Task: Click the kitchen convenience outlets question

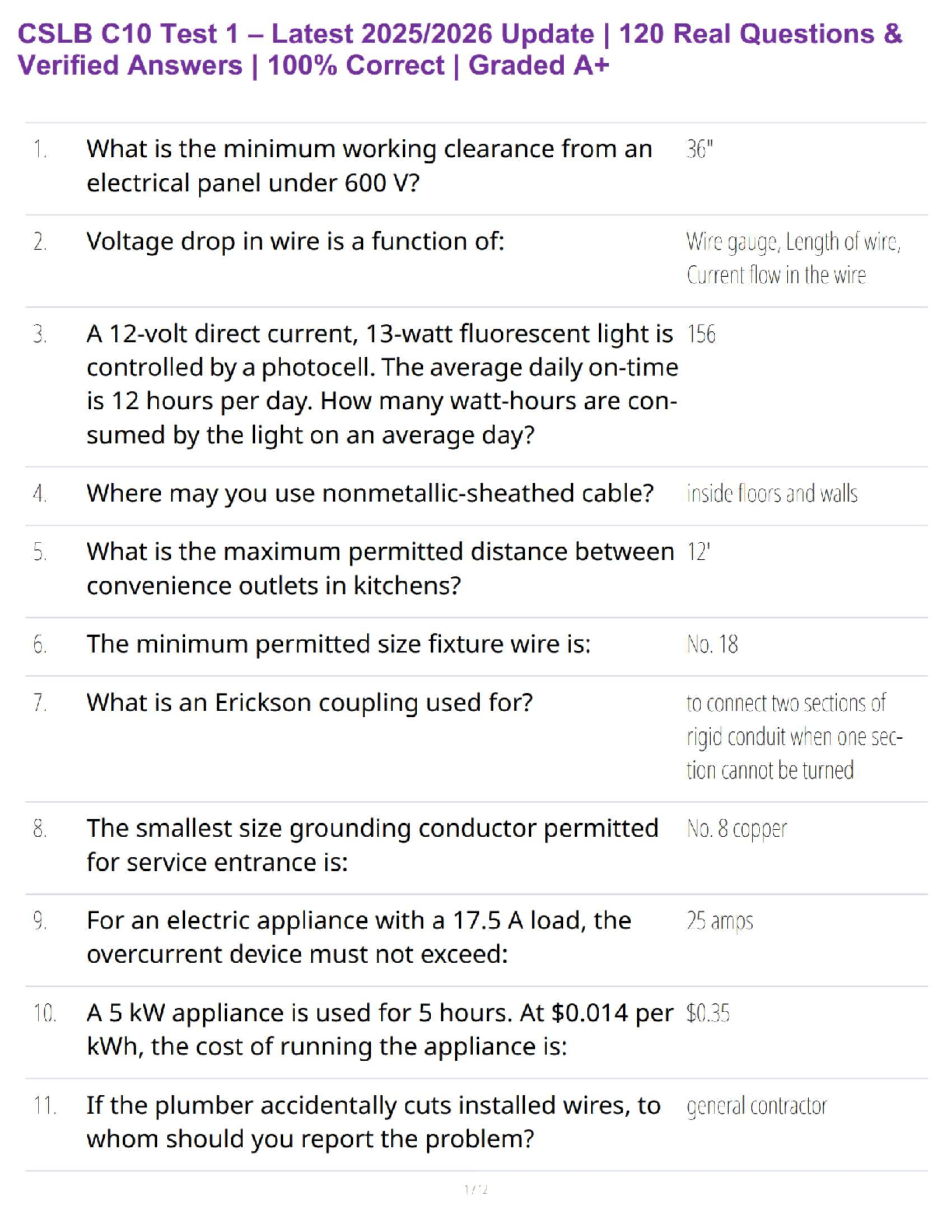Action: [380, 569]
